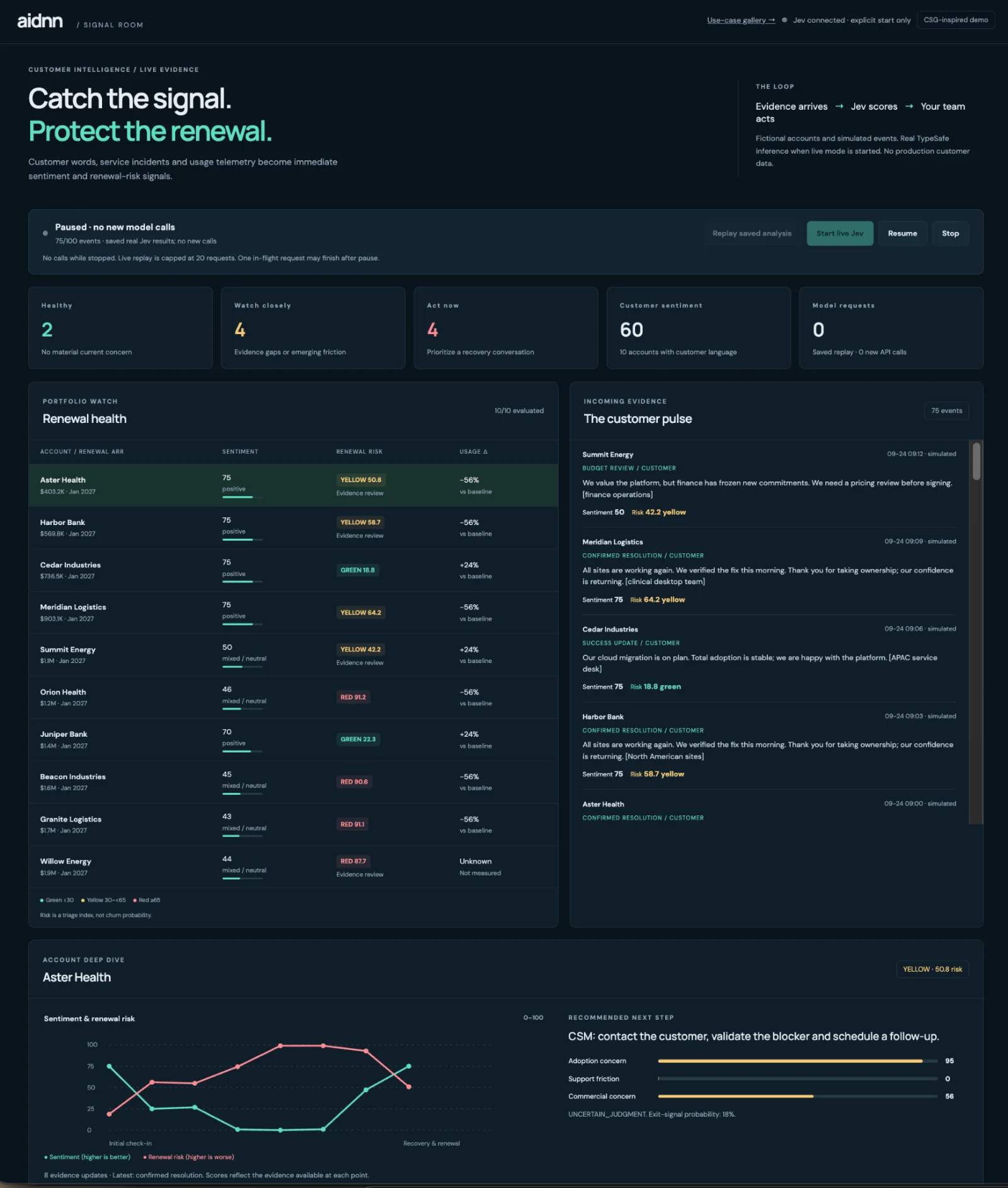Screen dimensions: 1008x1188
Task: Click the Sentiment legend entry under chart
Action: [87, 1157]
